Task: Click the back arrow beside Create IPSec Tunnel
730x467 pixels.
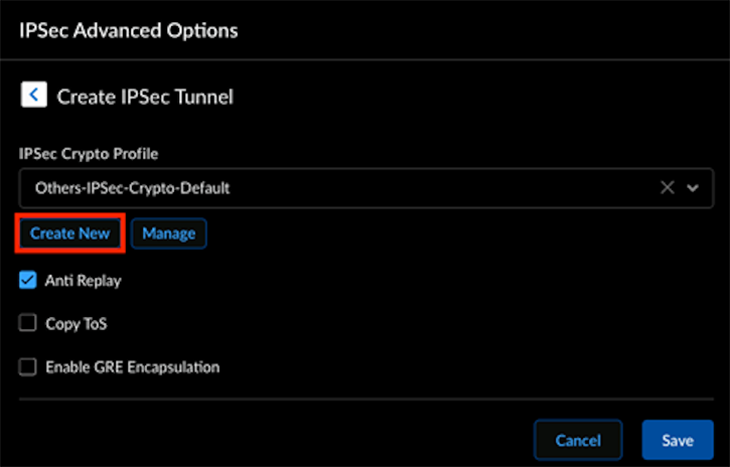Action: (x=33, y=96)
